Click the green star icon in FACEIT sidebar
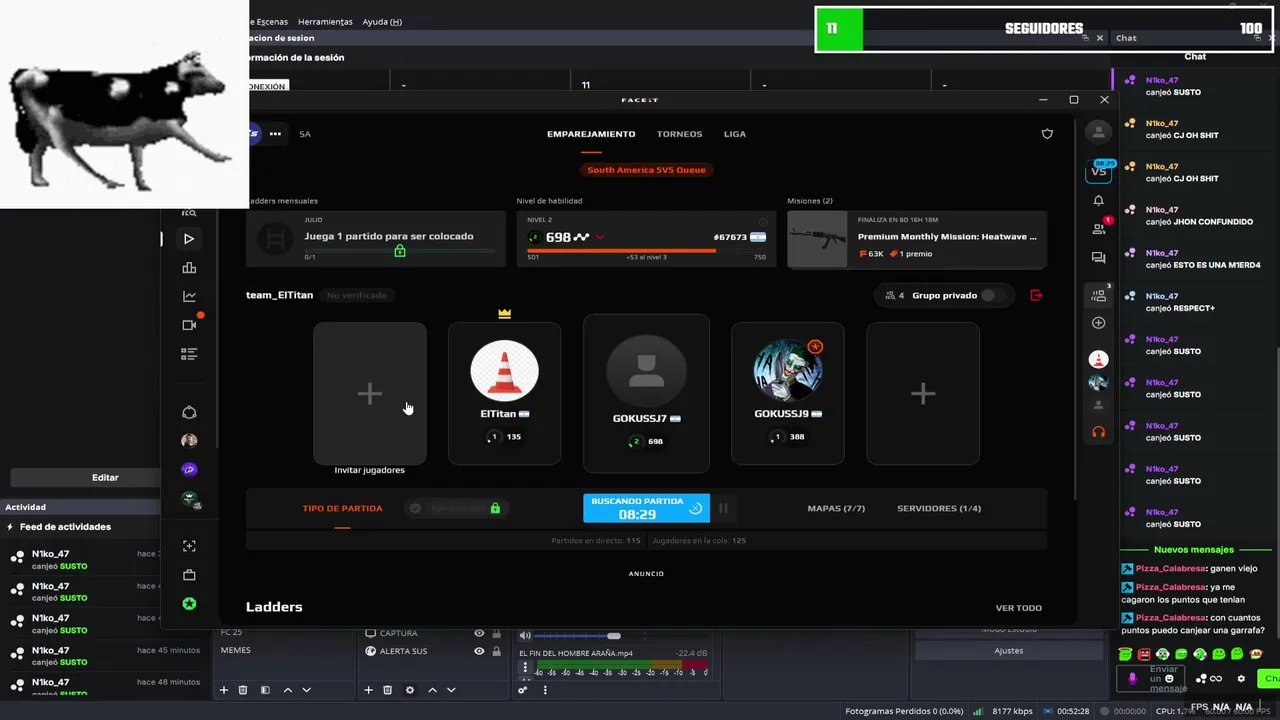This screenshot has width=1280, height=720. [x=189, y=604]
